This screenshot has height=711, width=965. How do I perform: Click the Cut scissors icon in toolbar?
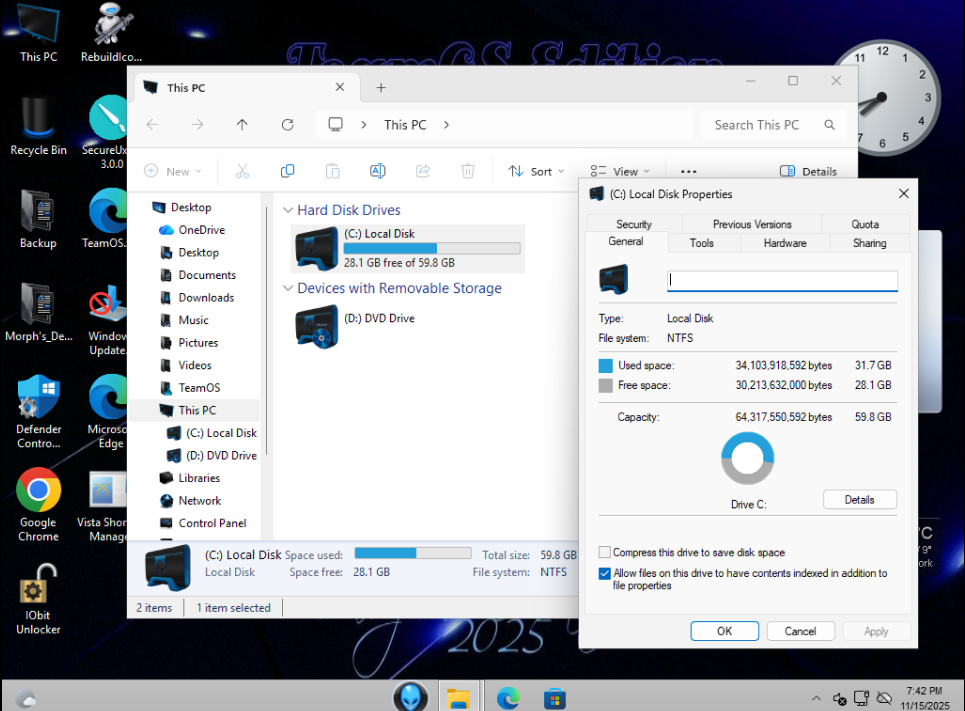(x=242, y=171)
